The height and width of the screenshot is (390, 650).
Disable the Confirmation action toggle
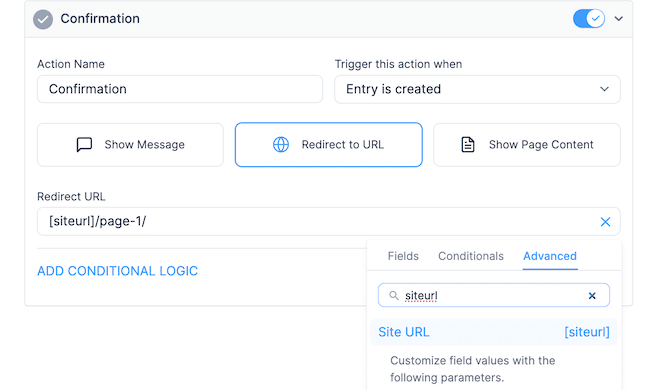[589, 19]
